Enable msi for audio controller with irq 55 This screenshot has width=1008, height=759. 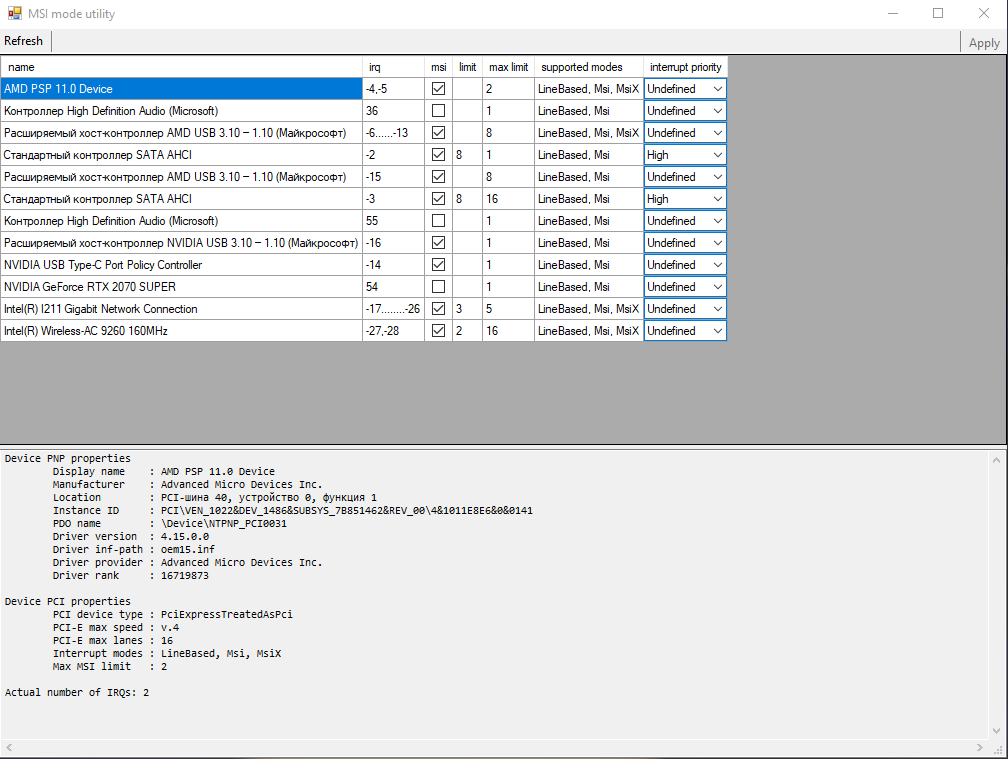point(438,220)
